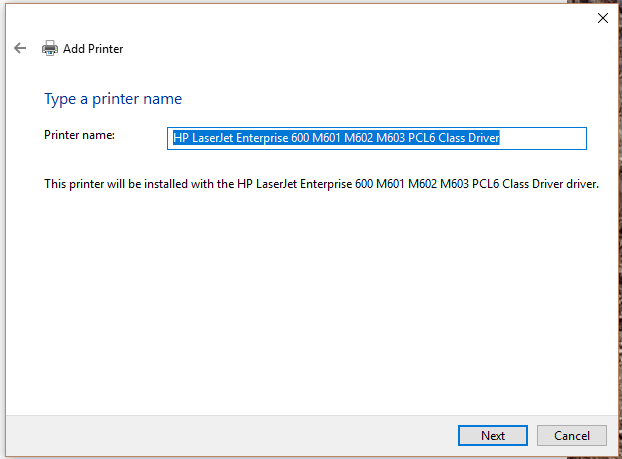The width and height of the screenshot is (622, 459).
Task: Click the gray footer bar beside Next
Action: [230, 436]
